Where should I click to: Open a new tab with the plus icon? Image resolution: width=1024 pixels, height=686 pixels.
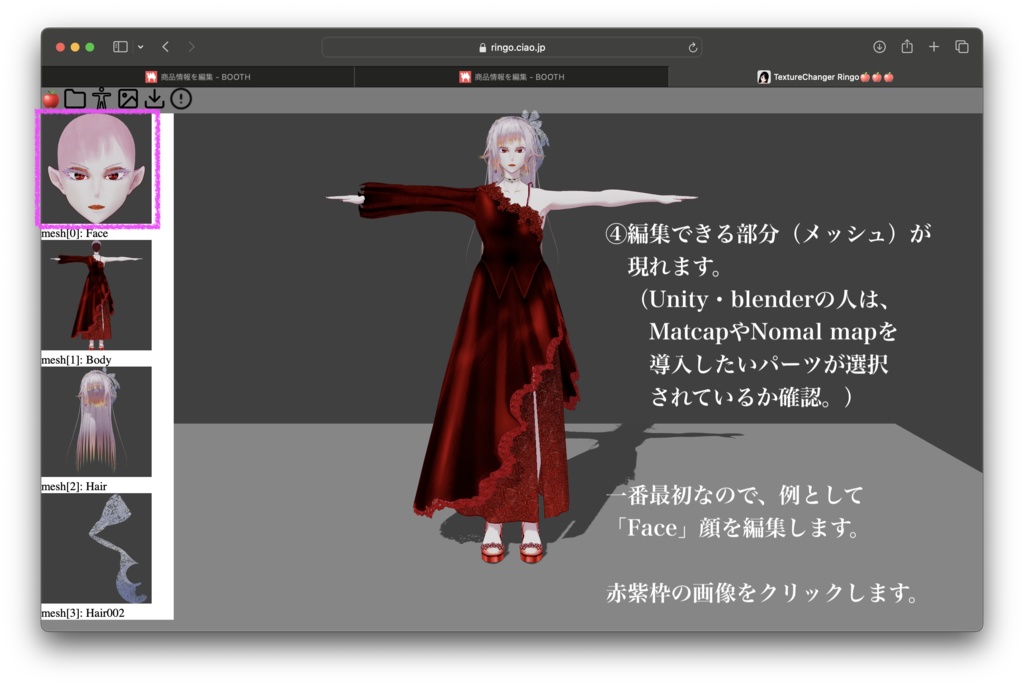[x=934, y=46]
